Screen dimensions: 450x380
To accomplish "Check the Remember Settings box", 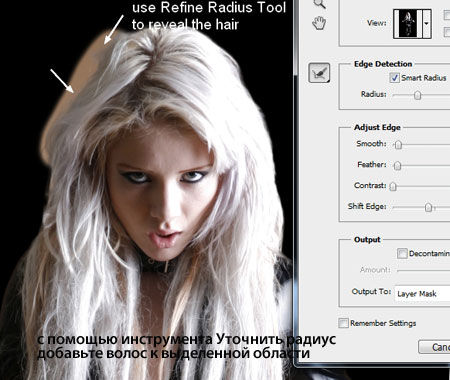I will pyautogui.click(x=343, y=323).
